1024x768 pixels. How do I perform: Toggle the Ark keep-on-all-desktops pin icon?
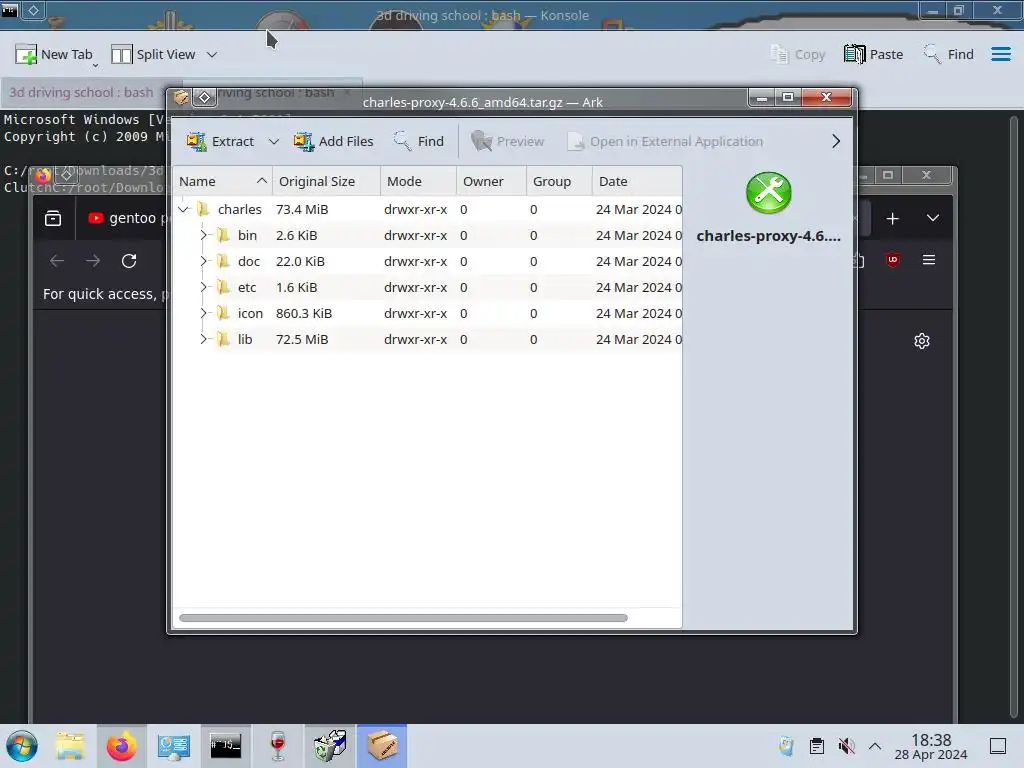point(204,98)
